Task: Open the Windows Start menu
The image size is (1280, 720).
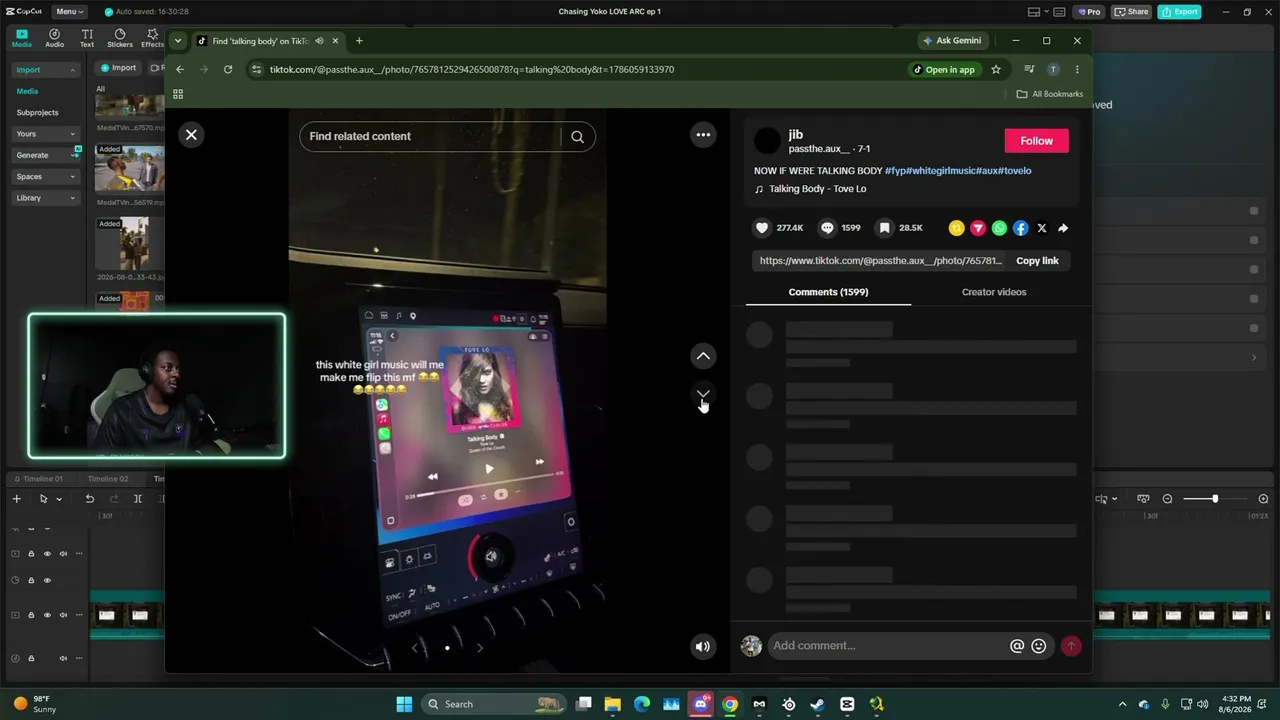Action: pos(404,704)
